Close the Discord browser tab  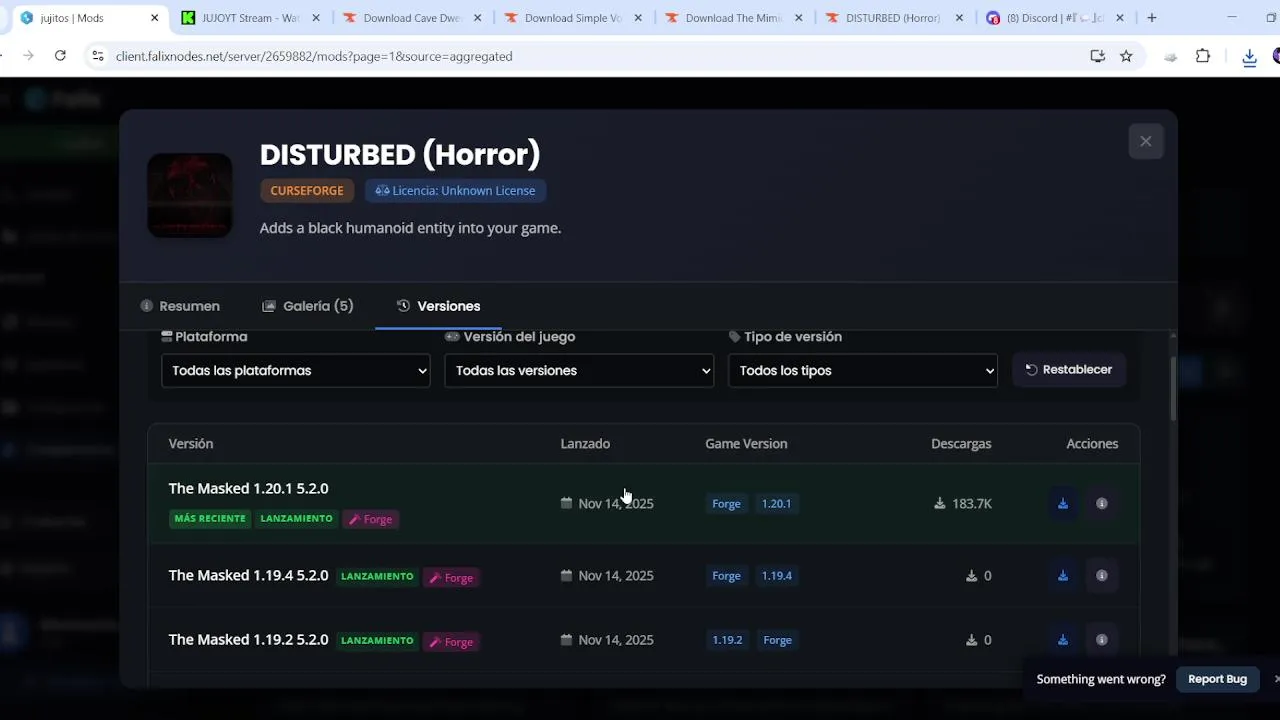1120,18
